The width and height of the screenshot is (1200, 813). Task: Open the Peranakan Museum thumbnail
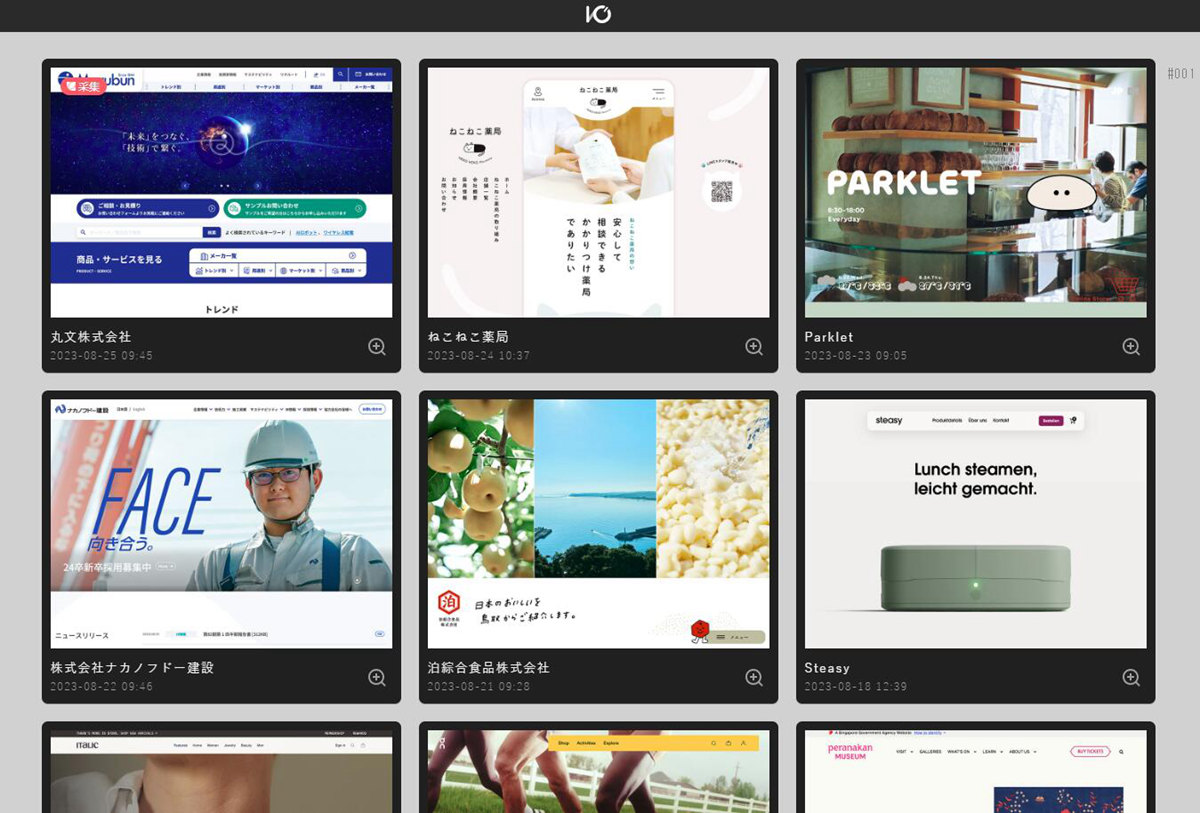click(x=976, y=771)
